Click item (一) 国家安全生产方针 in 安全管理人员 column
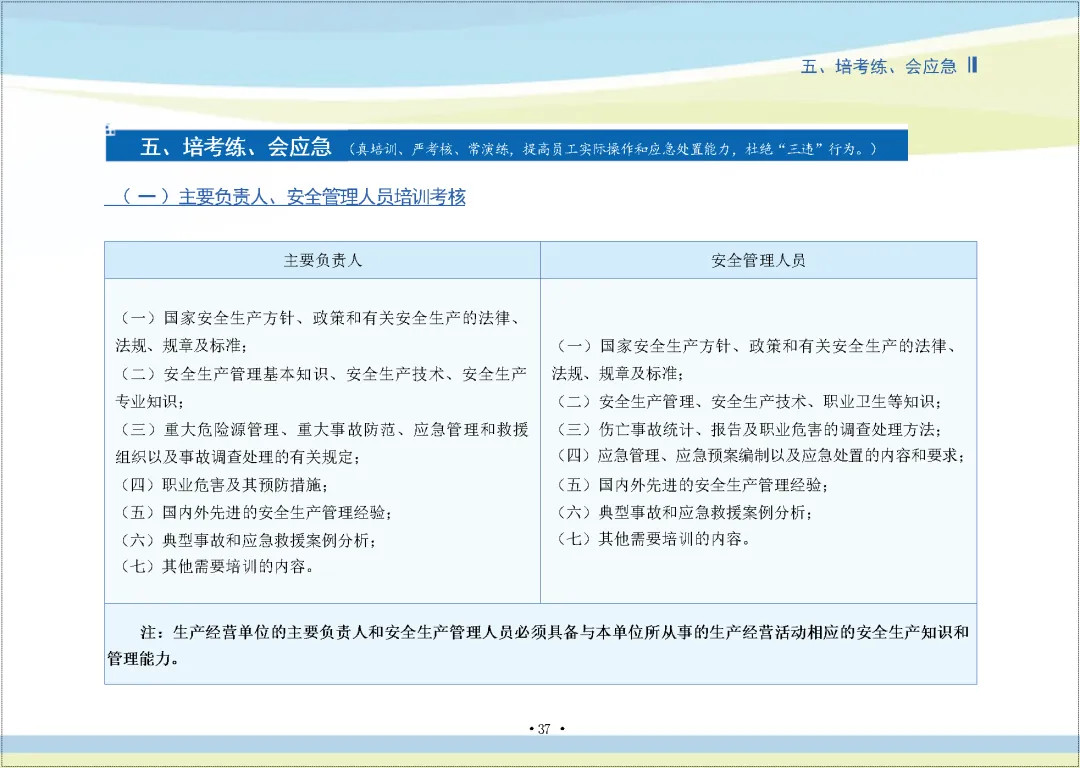The image size is (1080, 768). click(x=756, y=346)
